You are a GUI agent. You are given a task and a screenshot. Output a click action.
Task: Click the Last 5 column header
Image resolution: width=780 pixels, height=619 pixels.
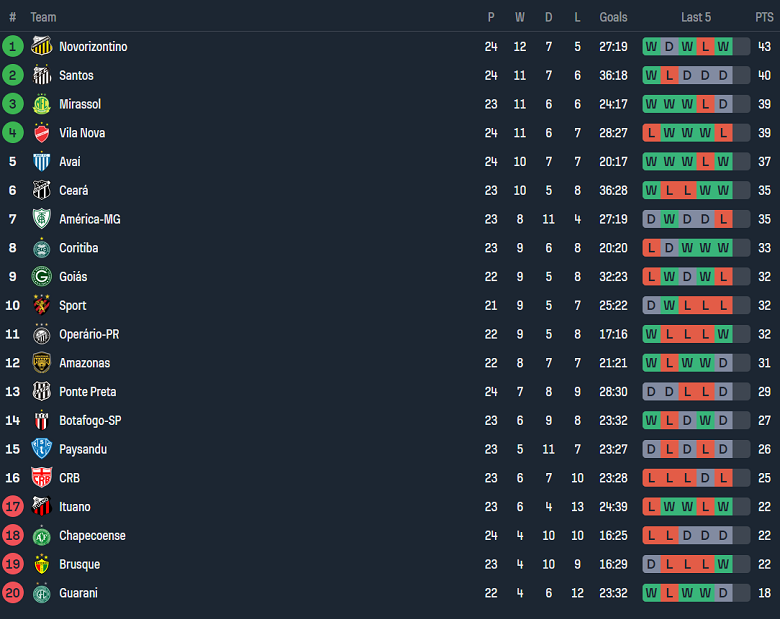696,17
